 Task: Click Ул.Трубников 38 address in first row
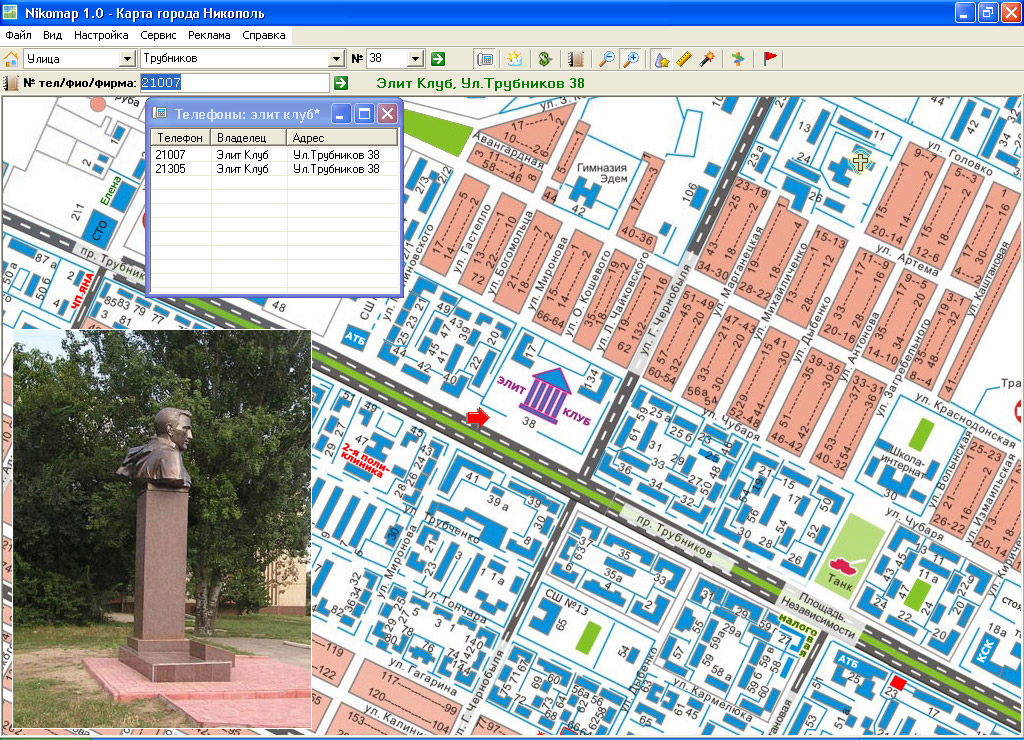336,155
